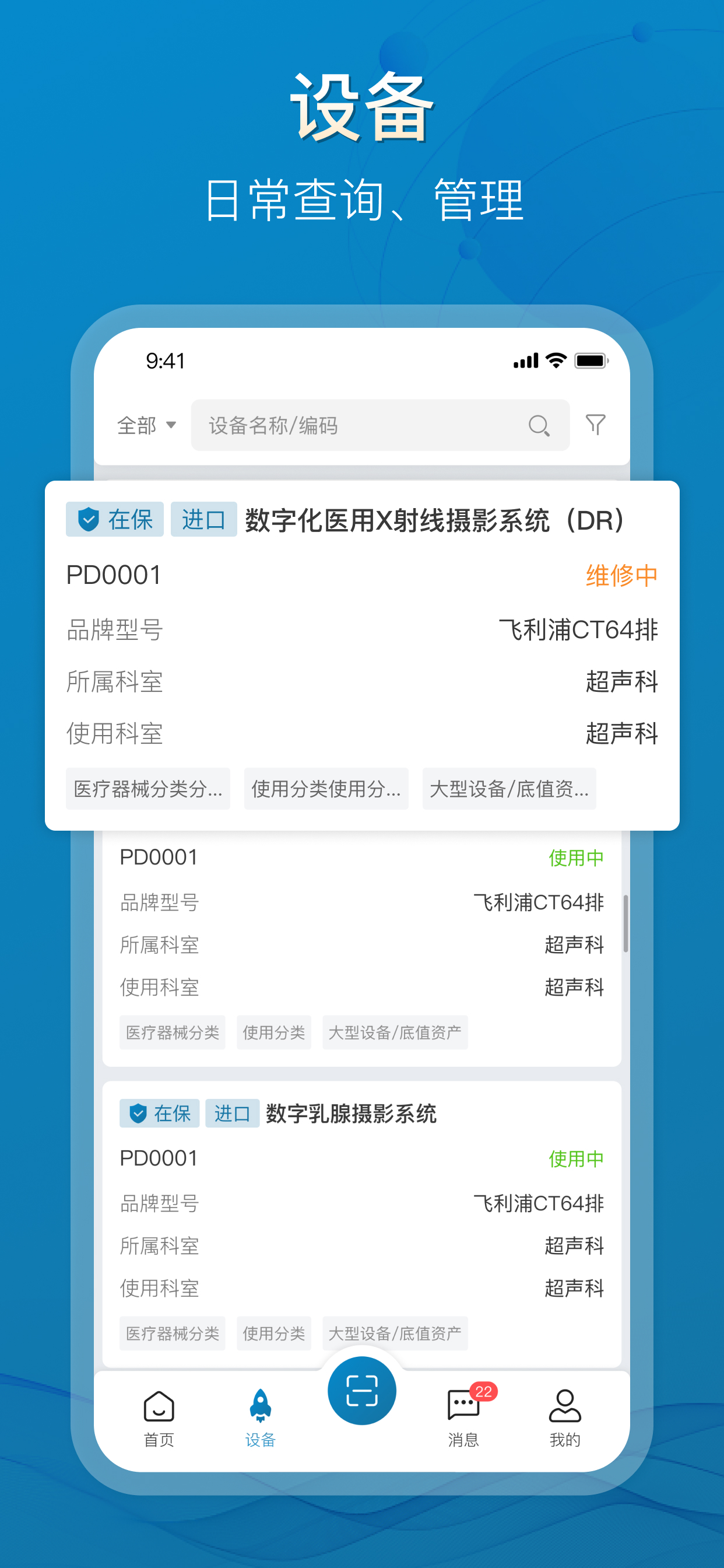The height and width of the screenshot is (1568, 724).
Task: Tap the 维修中 status label
Action: pos(621,575)
